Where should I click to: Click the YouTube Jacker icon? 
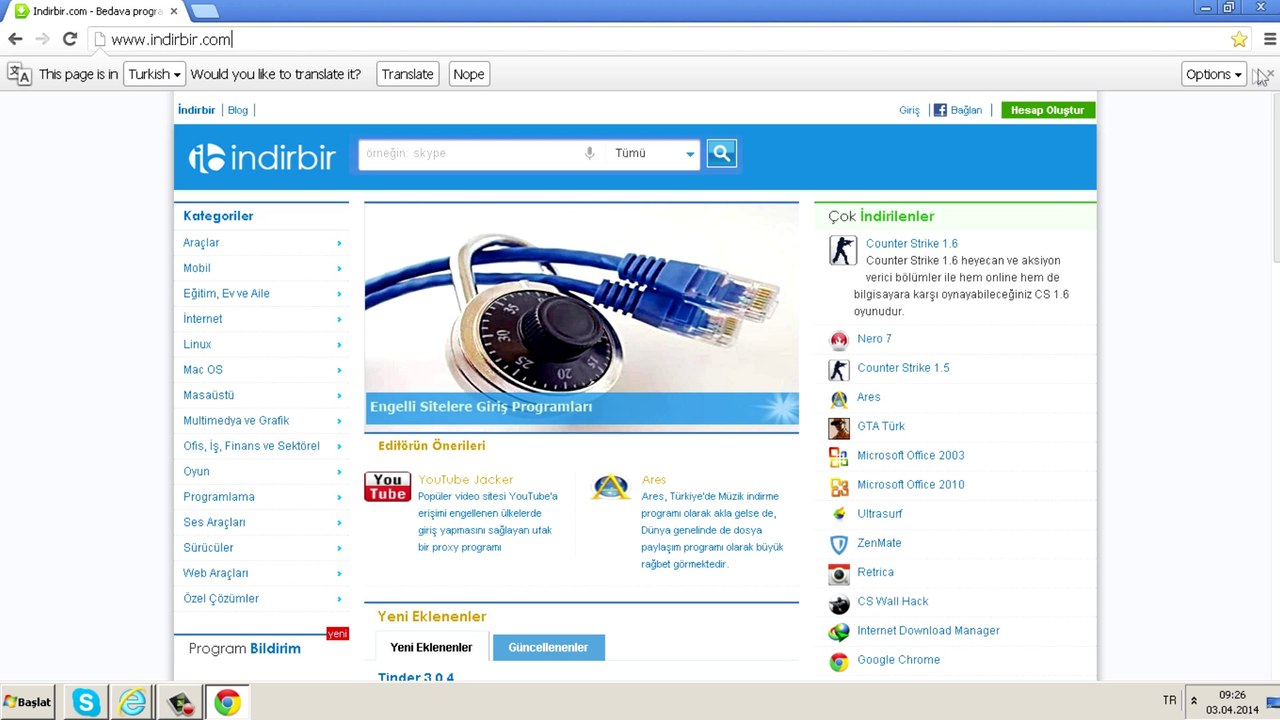[387, 486]
